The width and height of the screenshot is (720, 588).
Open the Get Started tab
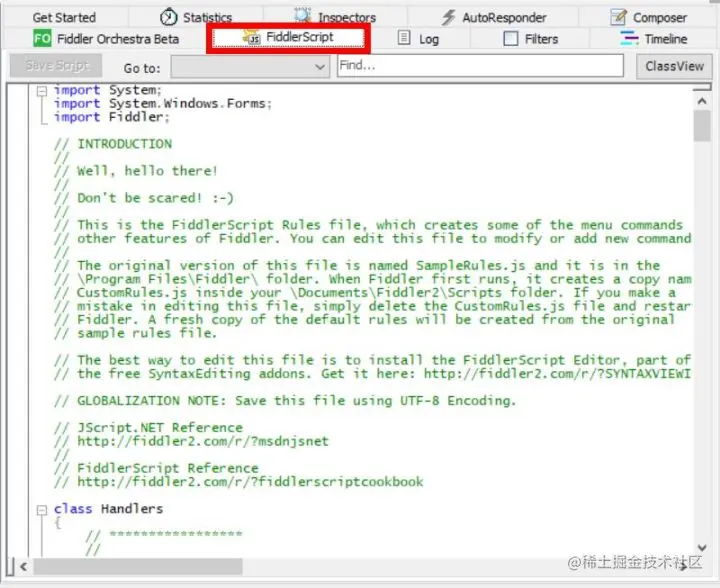pyautogui.click(x=64, y=17)
